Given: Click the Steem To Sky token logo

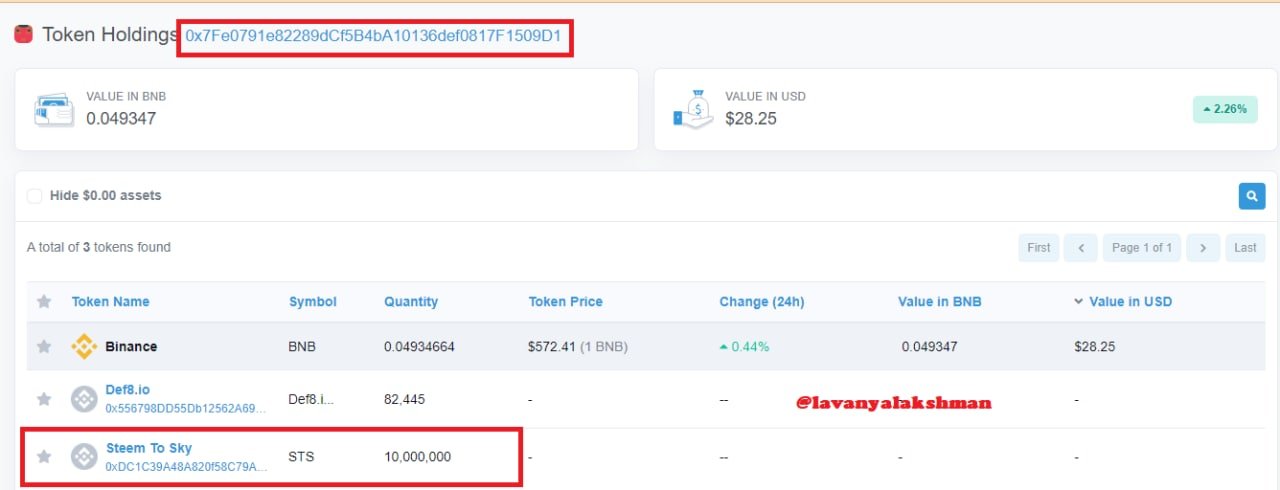Looking at the screenshot, I should [x=84, y=457].
